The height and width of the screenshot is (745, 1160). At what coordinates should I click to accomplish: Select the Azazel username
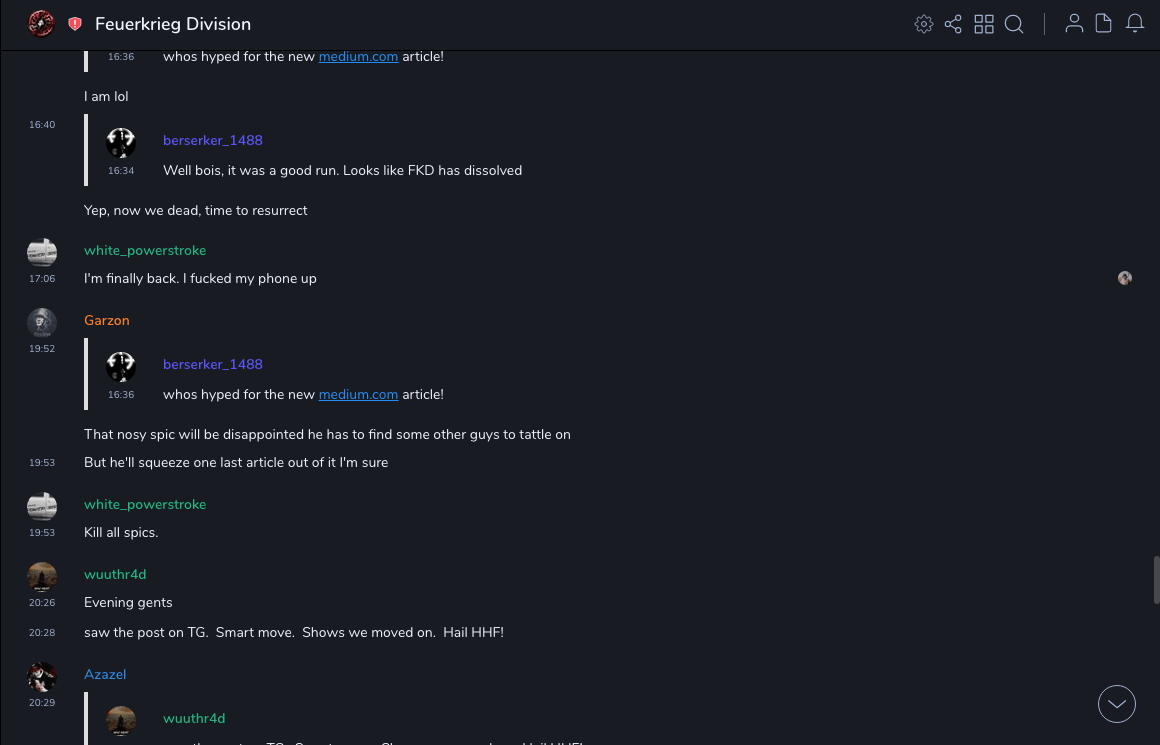[105, 674]
